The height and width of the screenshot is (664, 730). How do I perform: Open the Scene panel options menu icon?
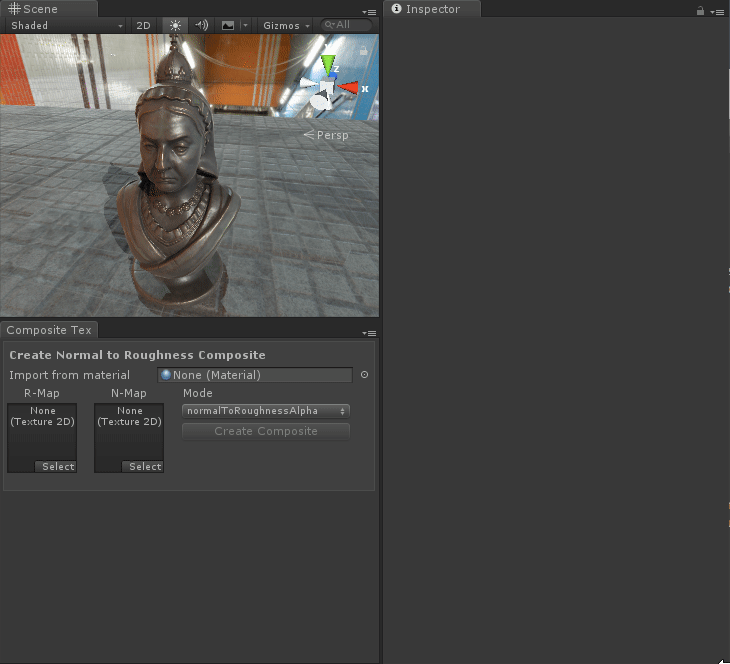click(369, 12)
